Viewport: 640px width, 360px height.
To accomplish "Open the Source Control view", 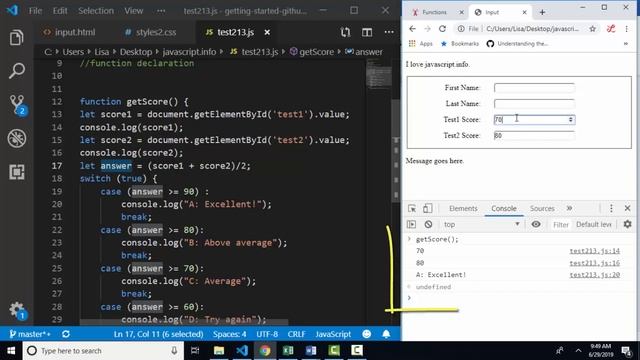I will click(x=17, y=104).
